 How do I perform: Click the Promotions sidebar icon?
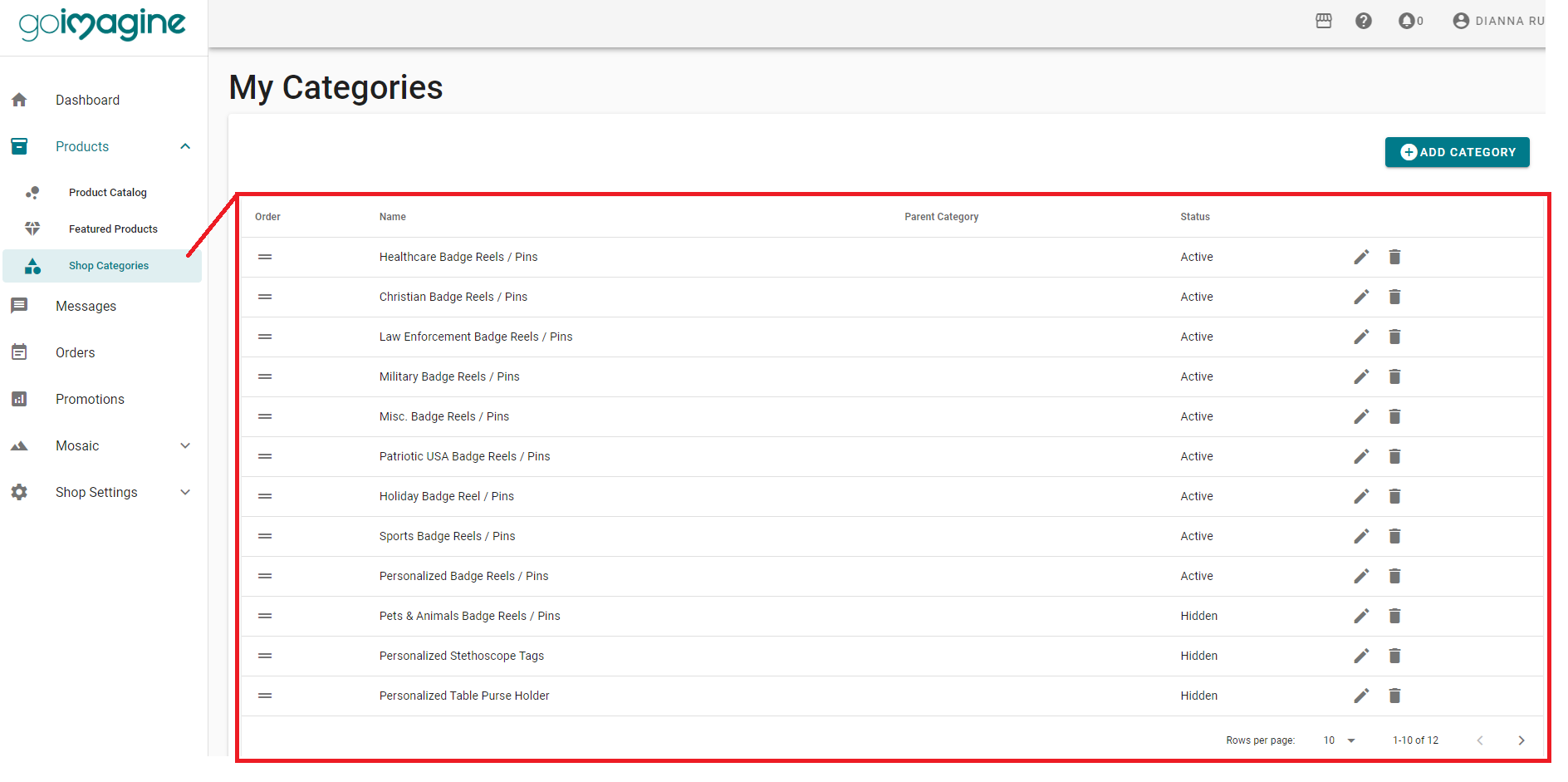[19, 399]
